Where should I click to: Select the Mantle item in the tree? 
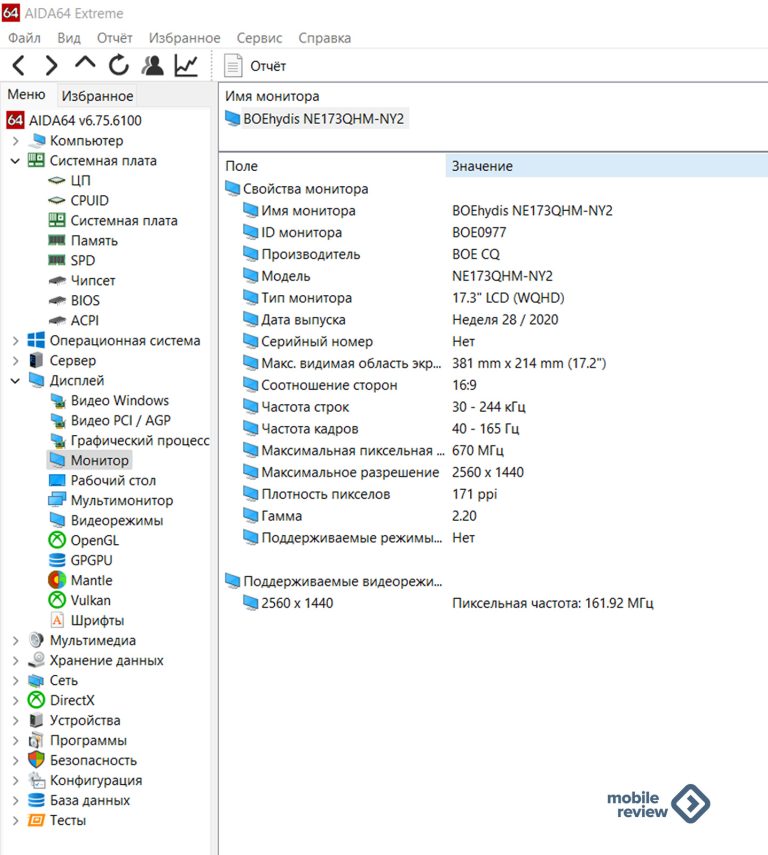pos(91,580)
